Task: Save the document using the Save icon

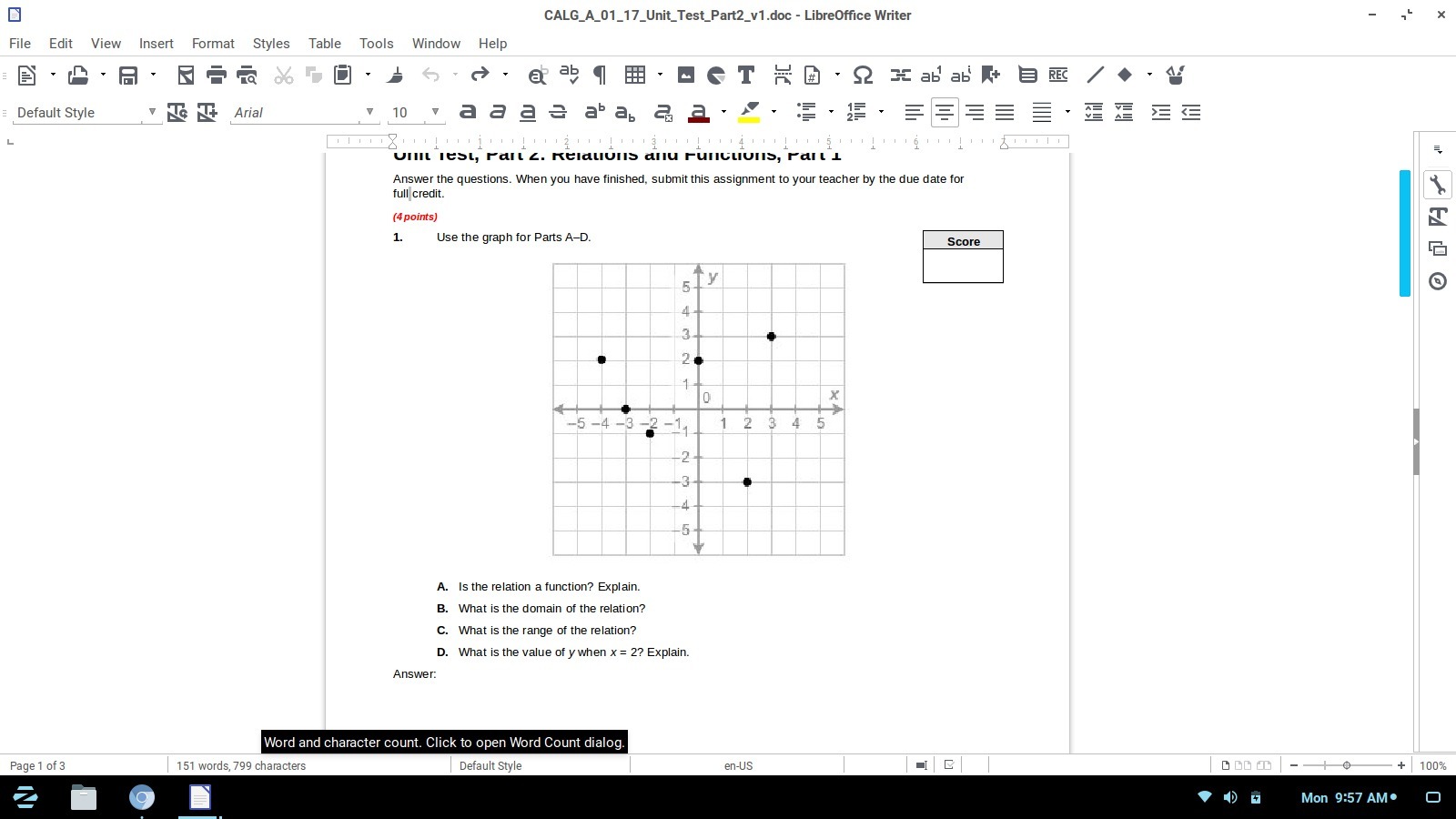Action: click(x=128, y=76)
